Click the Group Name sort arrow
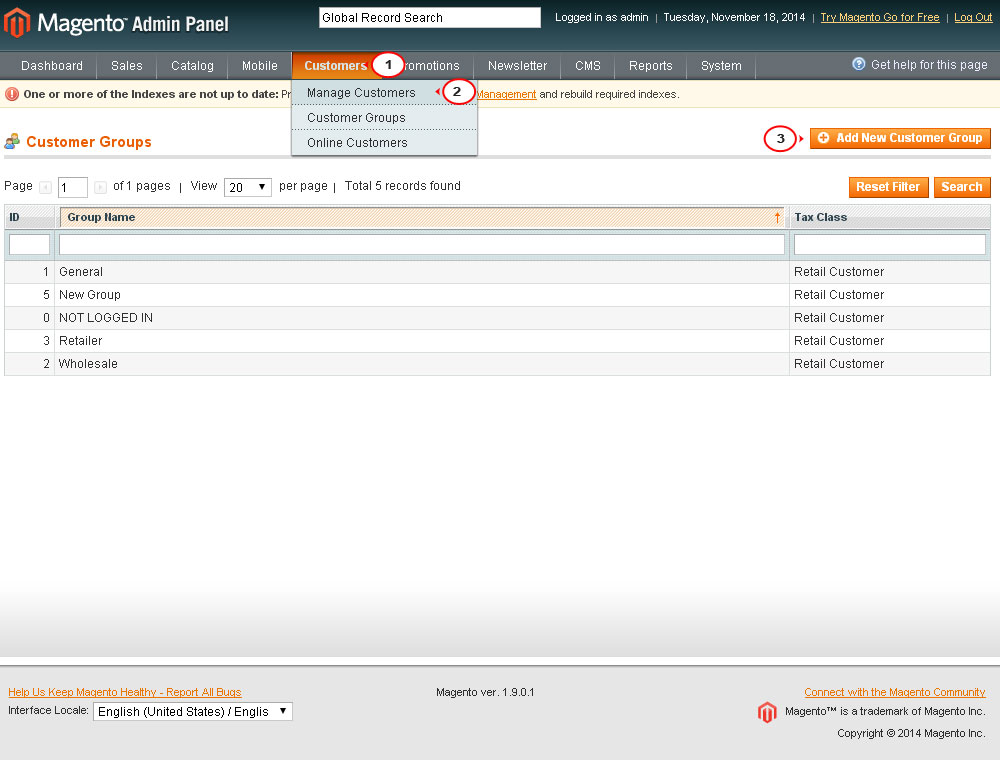 [777, 217]
